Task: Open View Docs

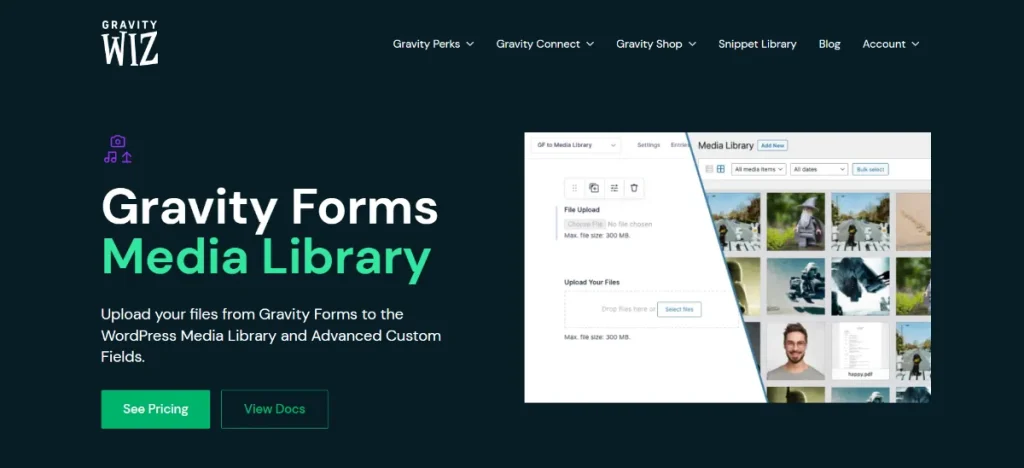Action: coord(274,409)
